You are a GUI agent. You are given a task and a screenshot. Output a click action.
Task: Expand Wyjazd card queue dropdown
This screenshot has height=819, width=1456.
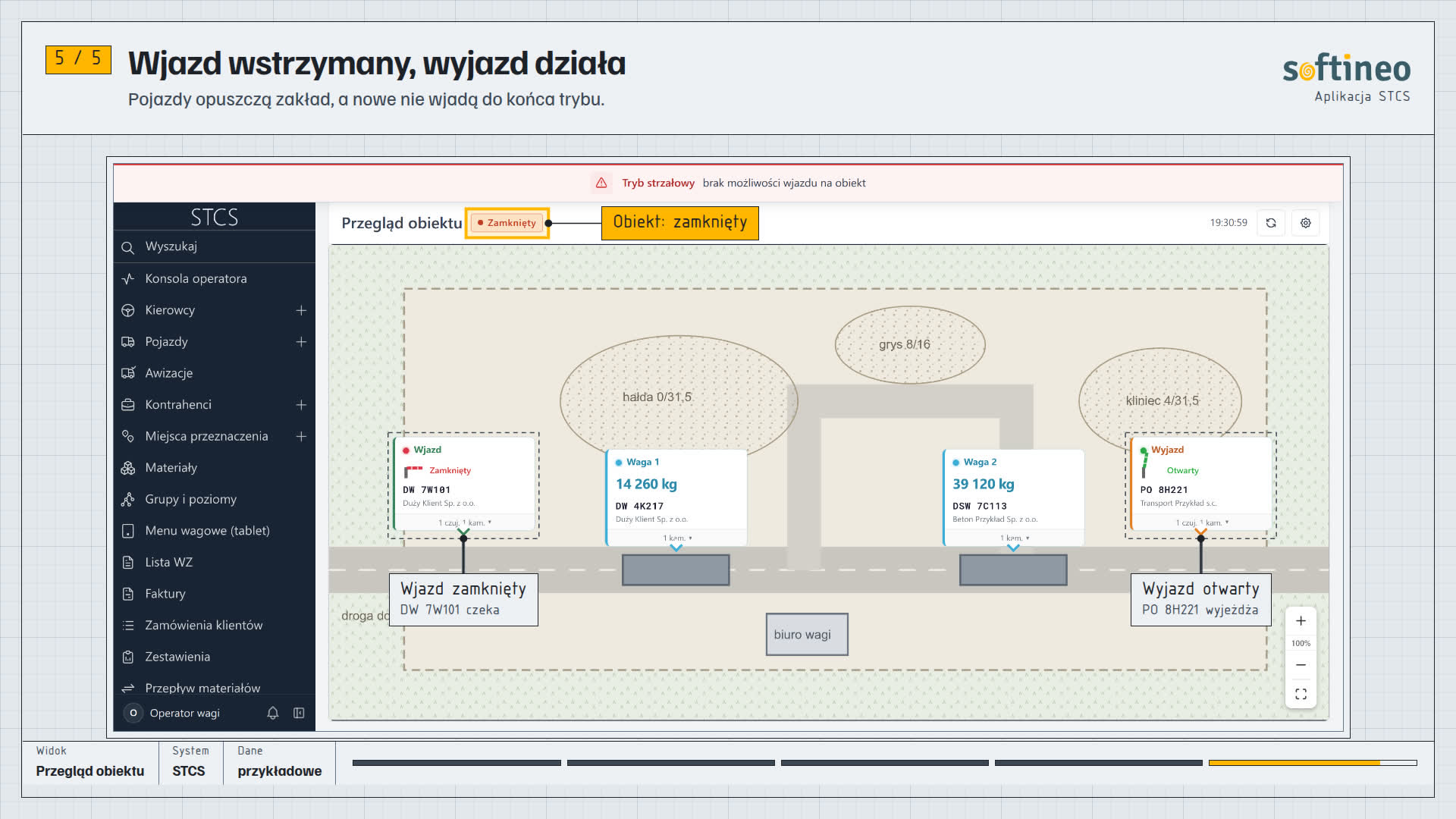[x=1202, y=522]
